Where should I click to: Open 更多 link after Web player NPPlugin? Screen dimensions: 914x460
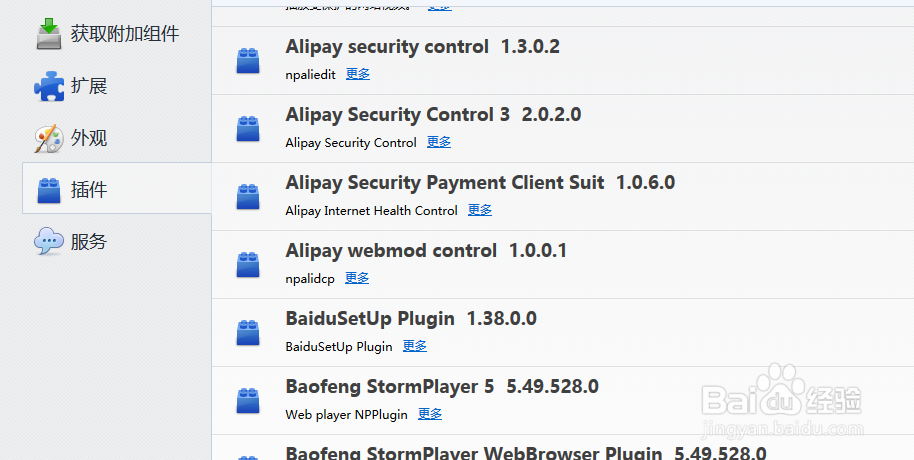[x=430, y=415]
